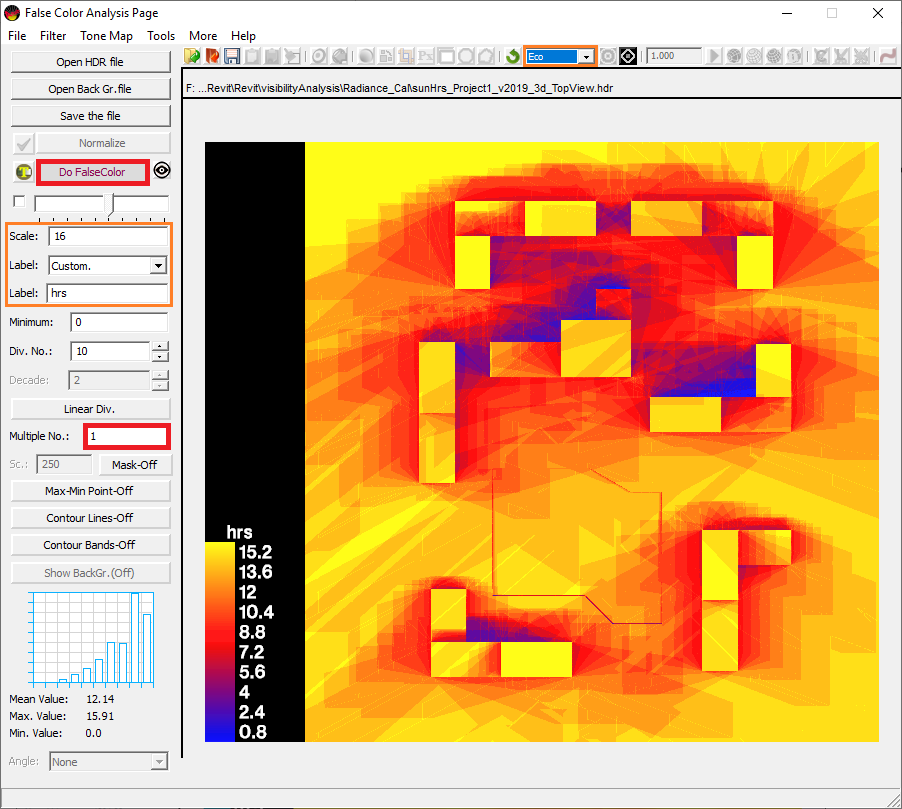This screenshot has height=809, width=902.
Task: Click the Px pixel toolbar icon
Action: click(426, 56)
